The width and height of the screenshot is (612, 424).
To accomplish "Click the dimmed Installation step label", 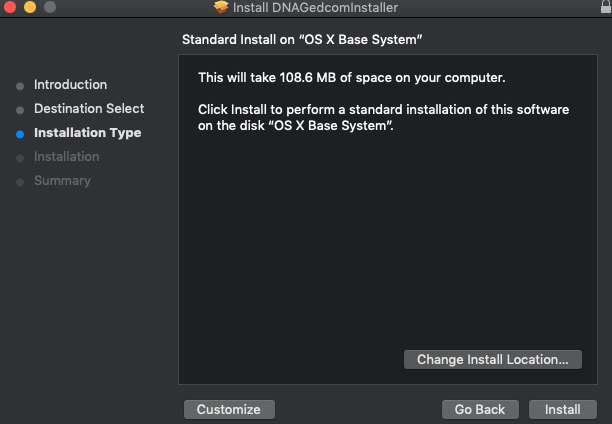I will [66, 157].
